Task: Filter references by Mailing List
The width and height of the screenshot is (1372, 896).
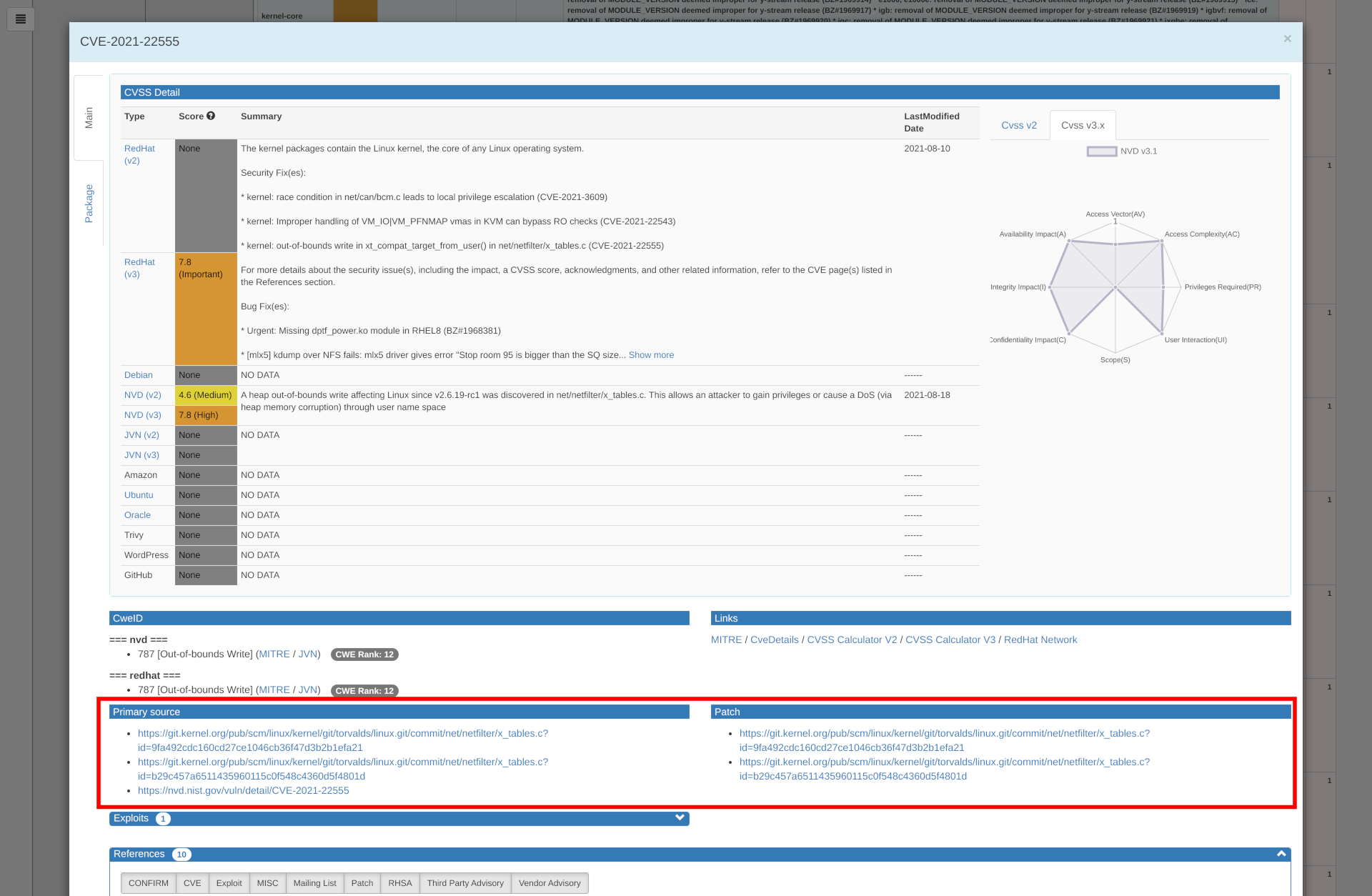Action: [x=315, y=883]
